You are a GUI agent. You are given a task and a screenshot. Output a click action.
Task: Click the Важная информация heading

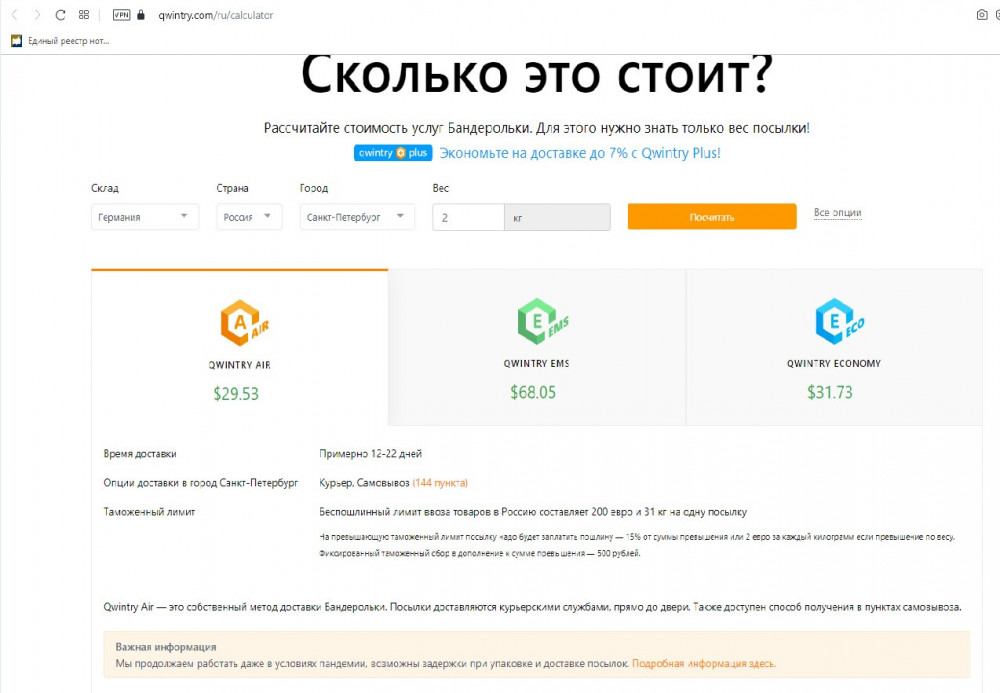(x=166, y=647)
